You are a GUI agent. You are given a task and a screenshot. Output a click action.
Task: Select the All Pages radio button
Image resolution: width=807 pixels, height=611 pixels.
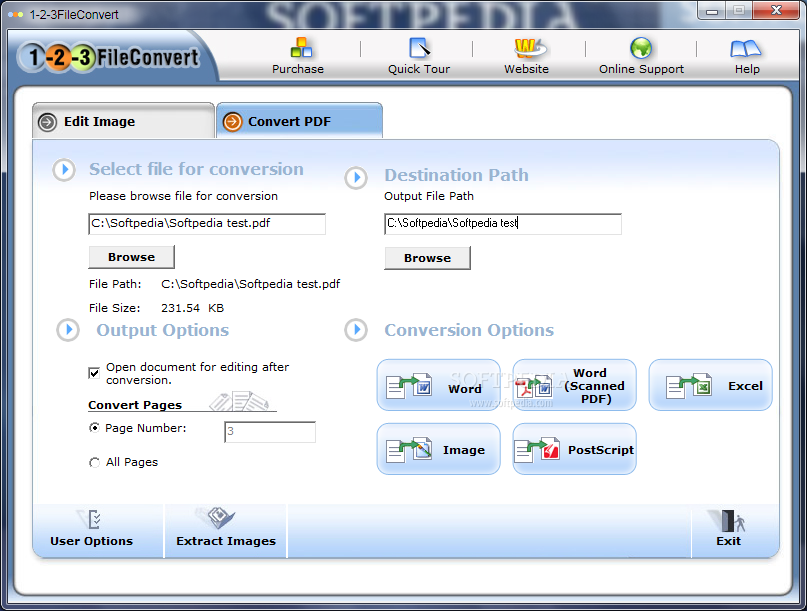pos(94,462)
